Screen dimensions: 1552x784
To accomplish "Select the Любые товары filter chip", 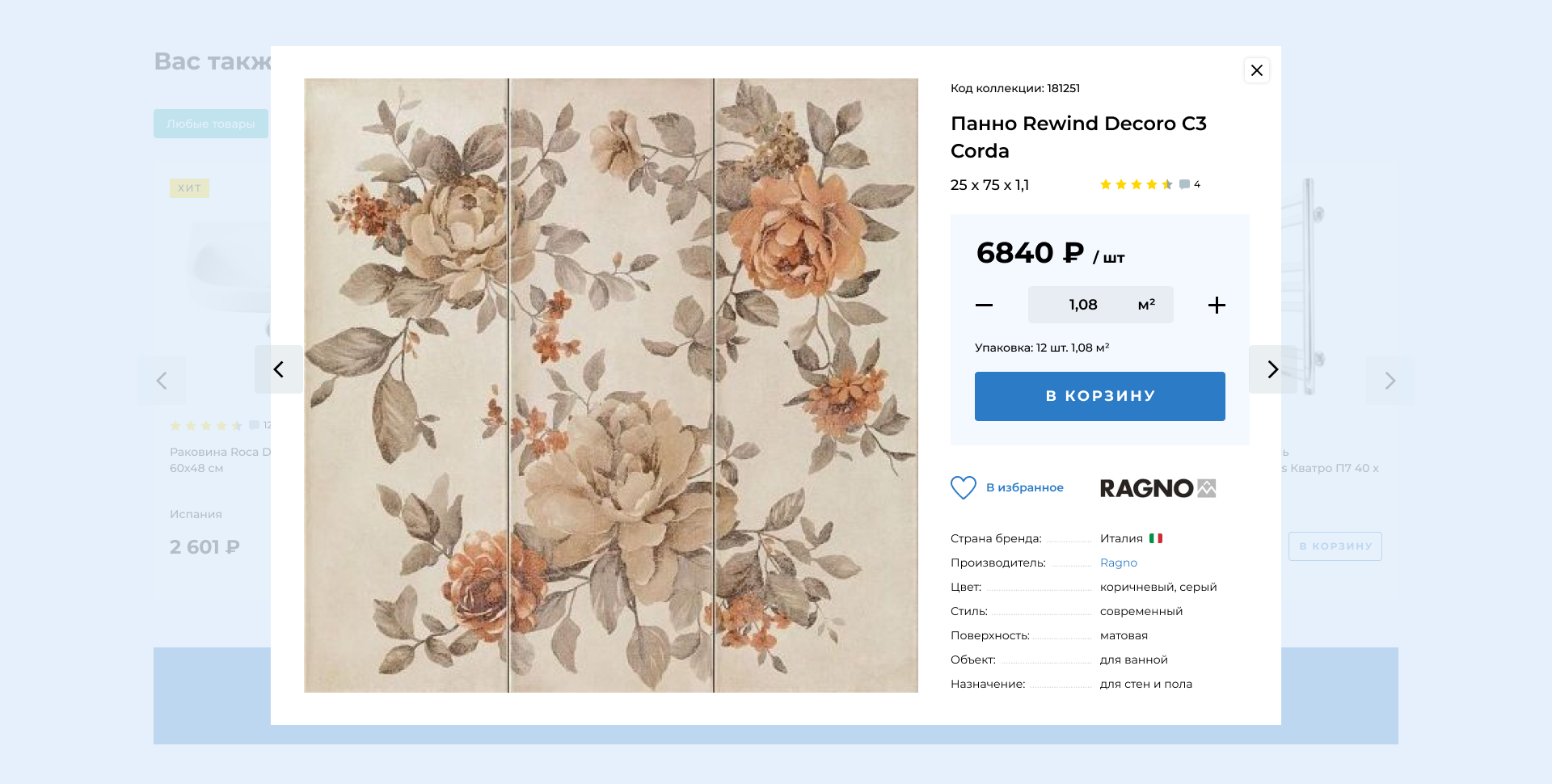I will tap(210, 123).
